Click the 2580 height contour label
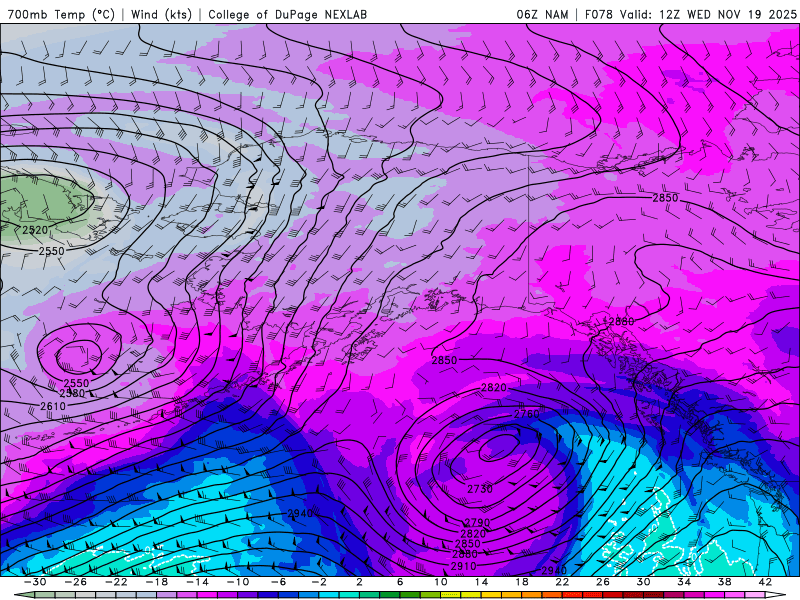Viewport: 800px width, 600px height. tap(72, 393)
